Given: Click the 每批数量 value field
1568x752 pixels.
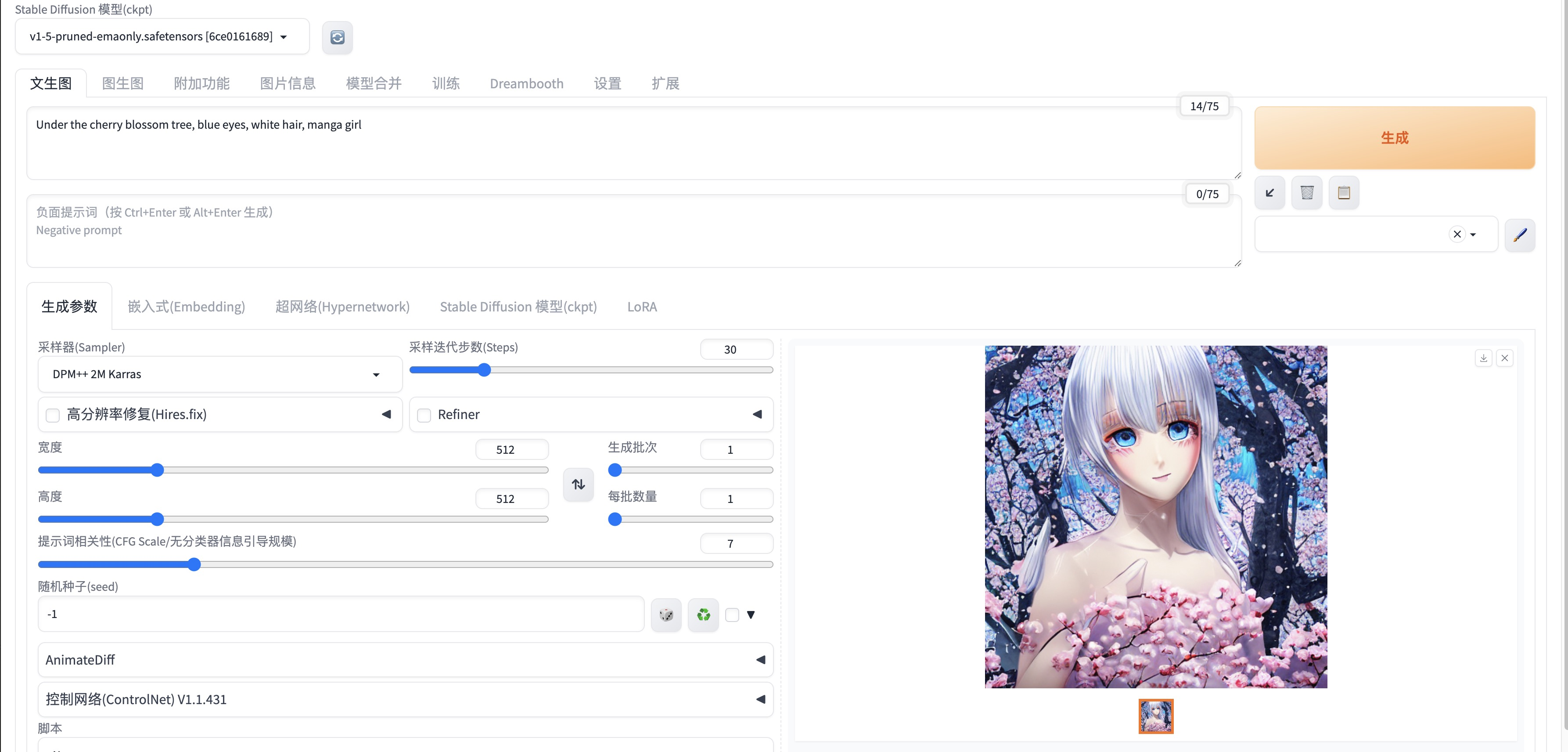Looking at the screenshot, I should point(737,499).
